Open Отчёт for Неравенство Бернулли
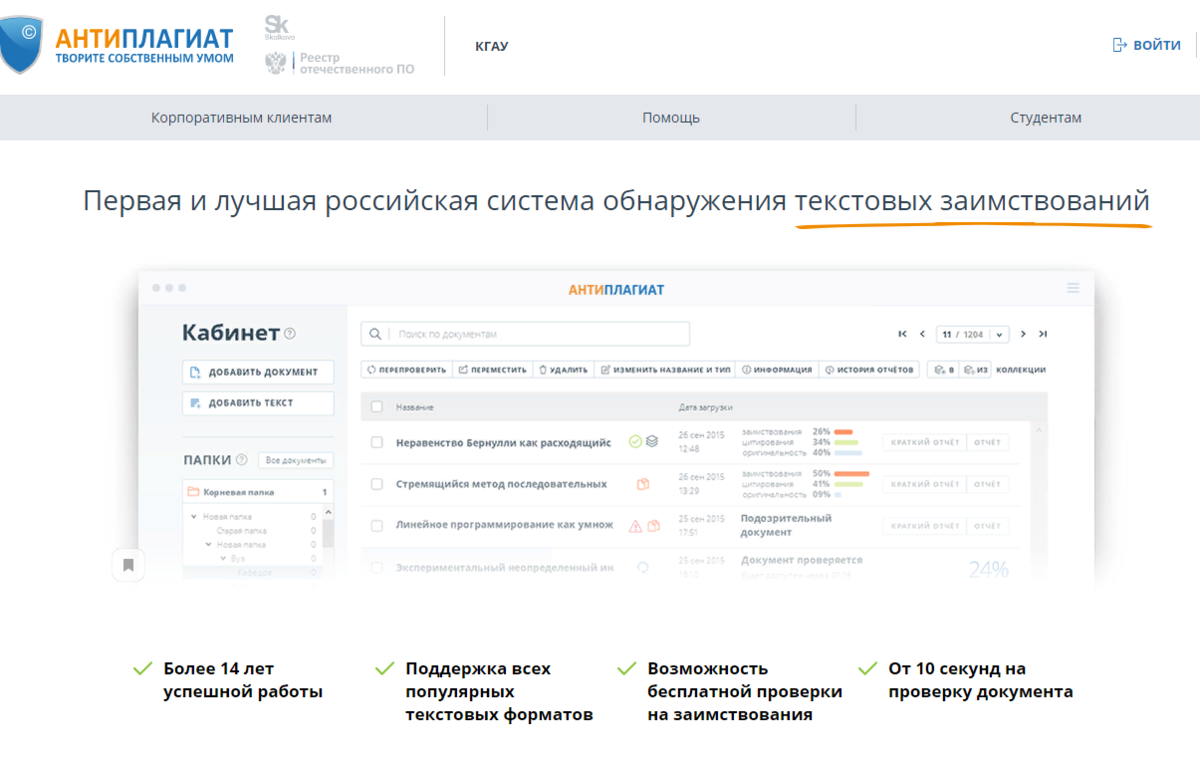The height and width of the screenshot is (767, 1200). pyautogui.click(x=987, y=442)
